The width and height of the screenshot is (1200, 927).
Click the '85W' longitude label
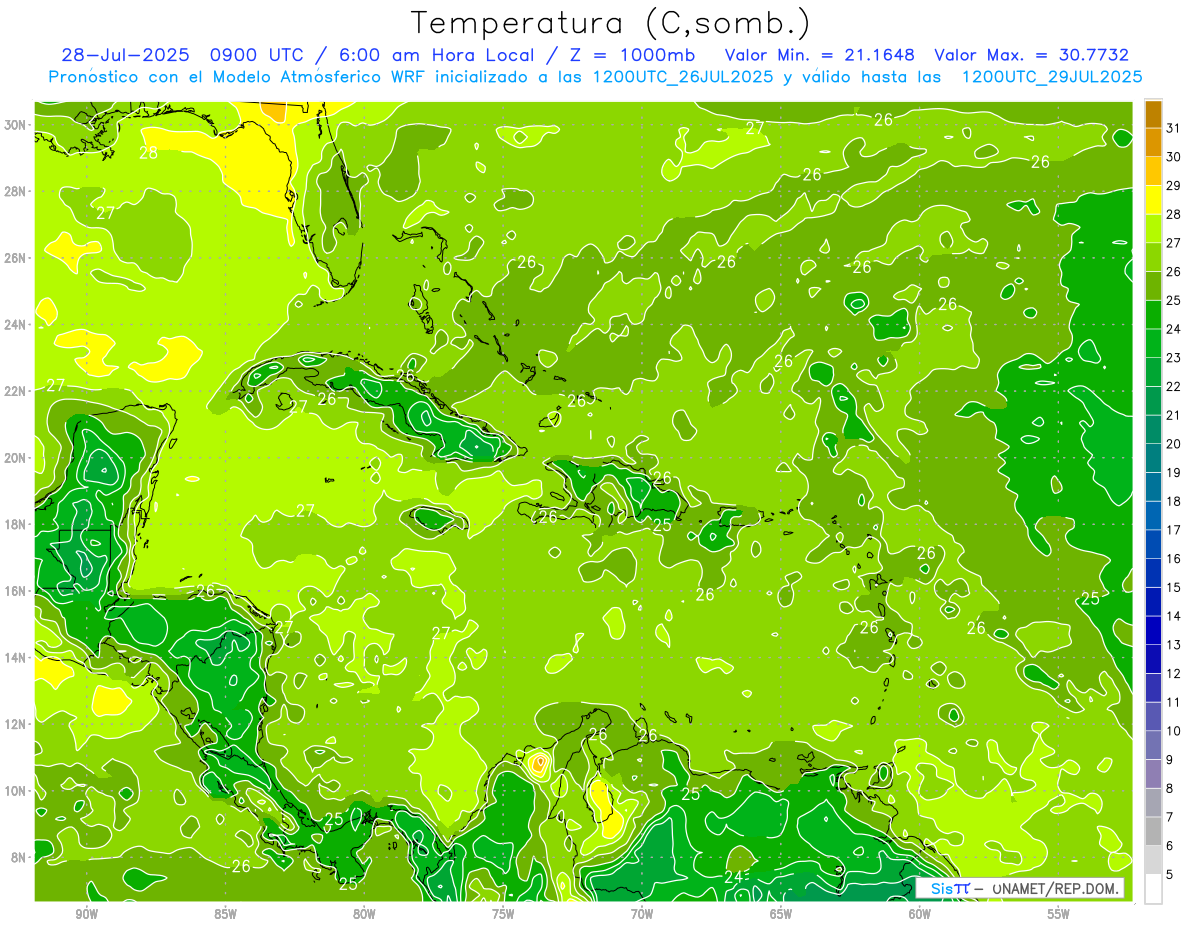[x=225, y=914]
